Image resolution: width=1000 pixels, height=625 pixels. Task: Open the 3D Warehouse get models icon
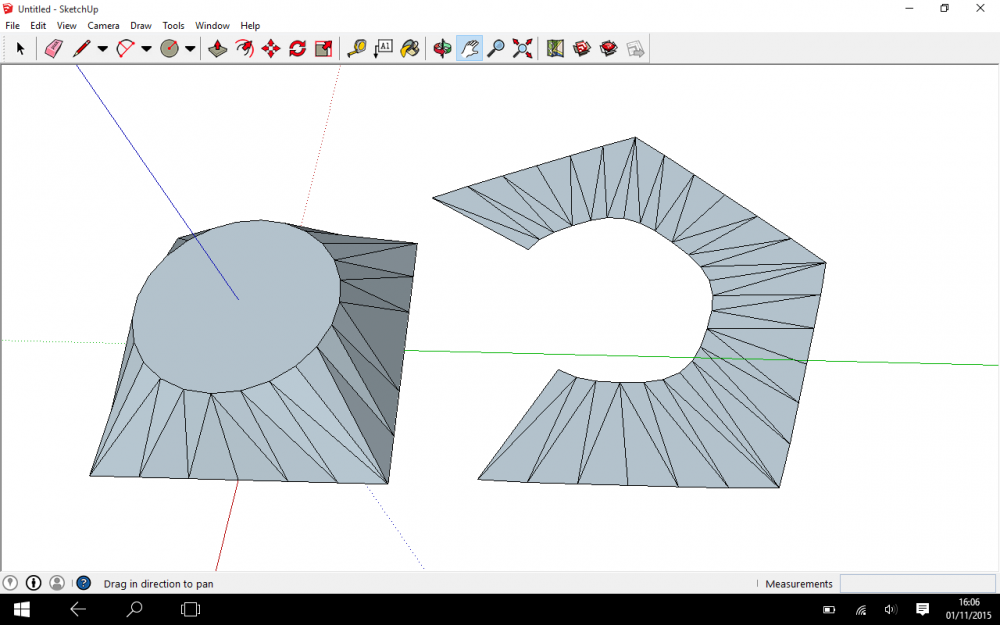[582, 48]
